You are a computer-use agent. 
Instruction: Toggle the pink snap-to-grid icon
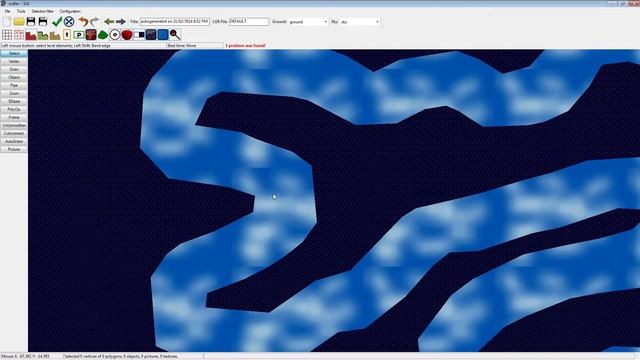coord(19,35)
